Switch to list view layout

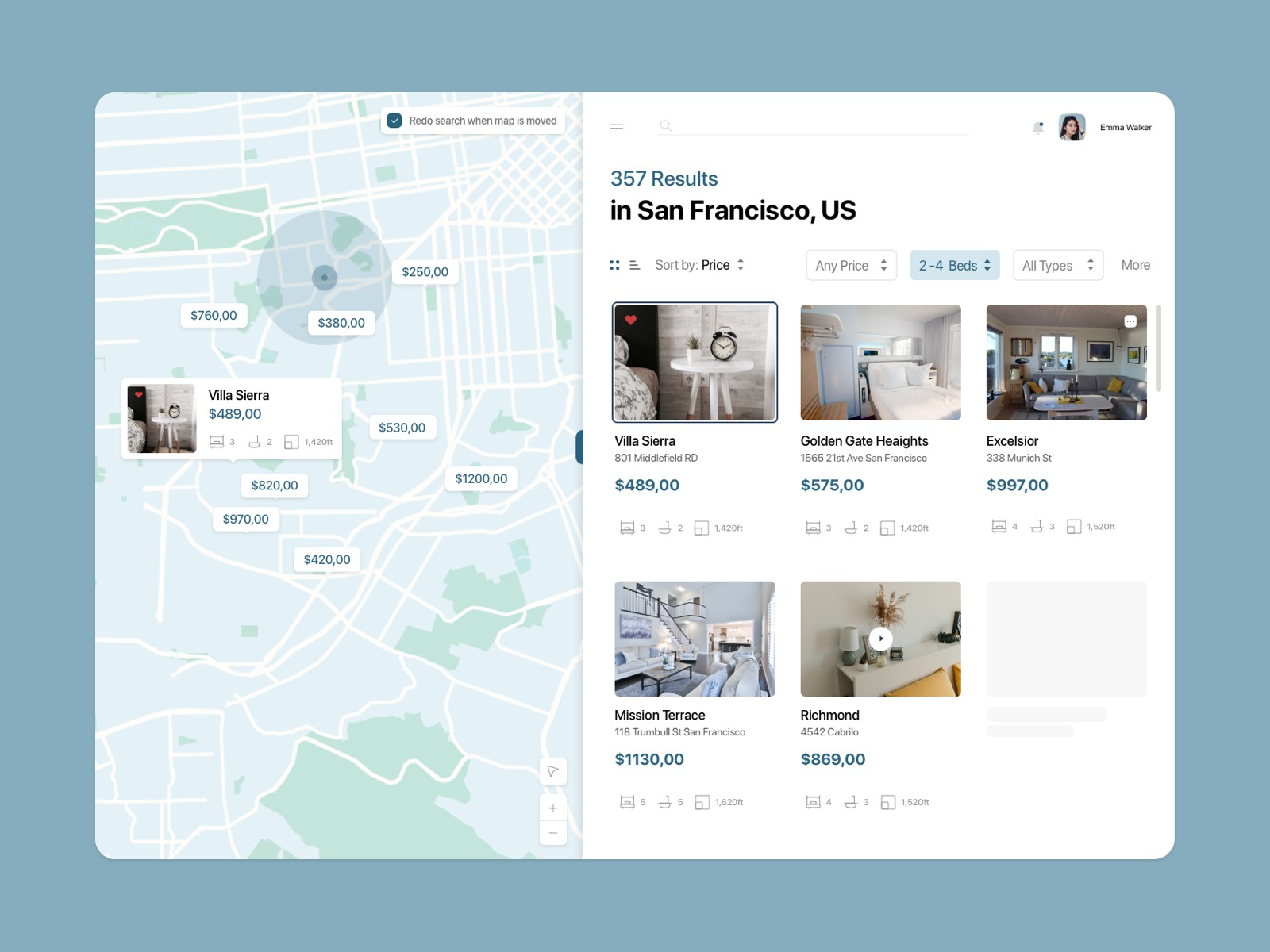(634, 265)
